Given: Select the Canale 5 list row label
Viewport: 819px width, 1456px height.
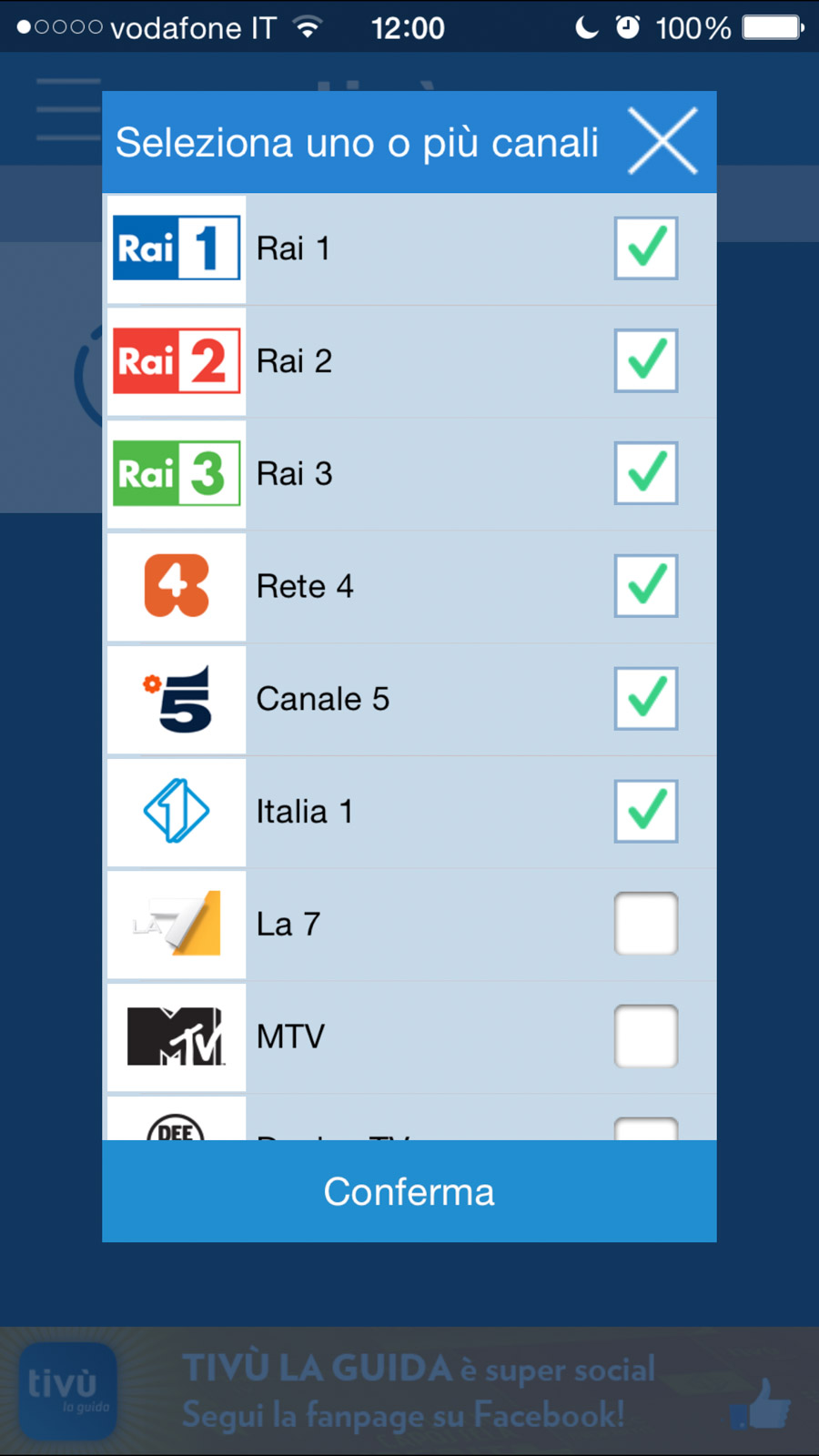Looking at the screenshot, I should pos(323,699).
